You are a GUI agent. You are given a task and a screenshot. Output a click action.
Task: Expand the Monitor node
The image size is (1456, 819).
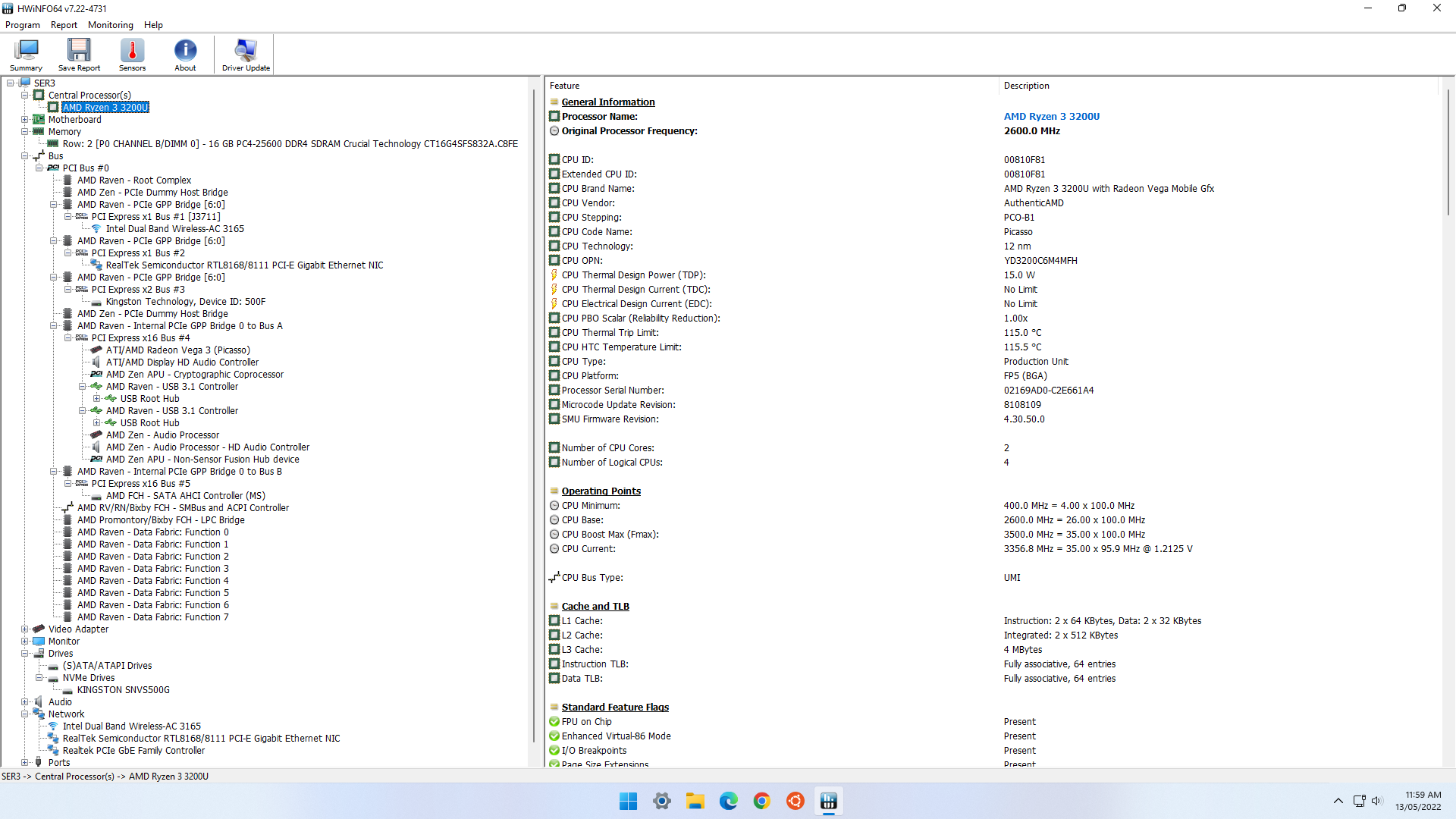(x=25, y=642)
